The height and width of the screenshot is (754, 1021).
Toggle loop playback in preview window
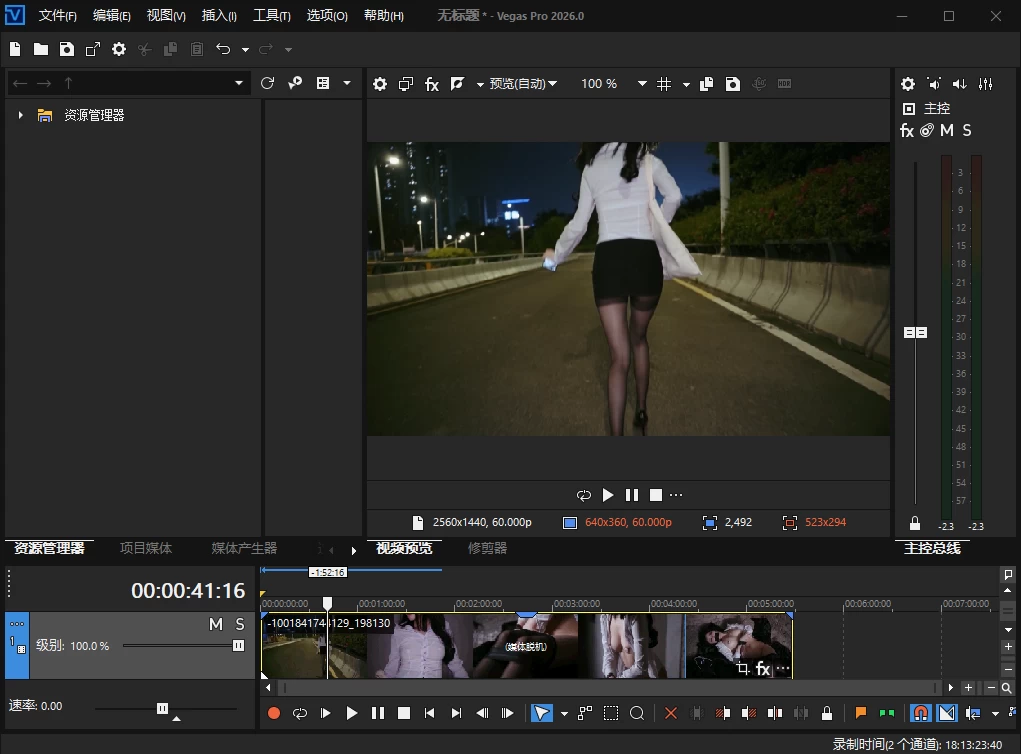583,496
